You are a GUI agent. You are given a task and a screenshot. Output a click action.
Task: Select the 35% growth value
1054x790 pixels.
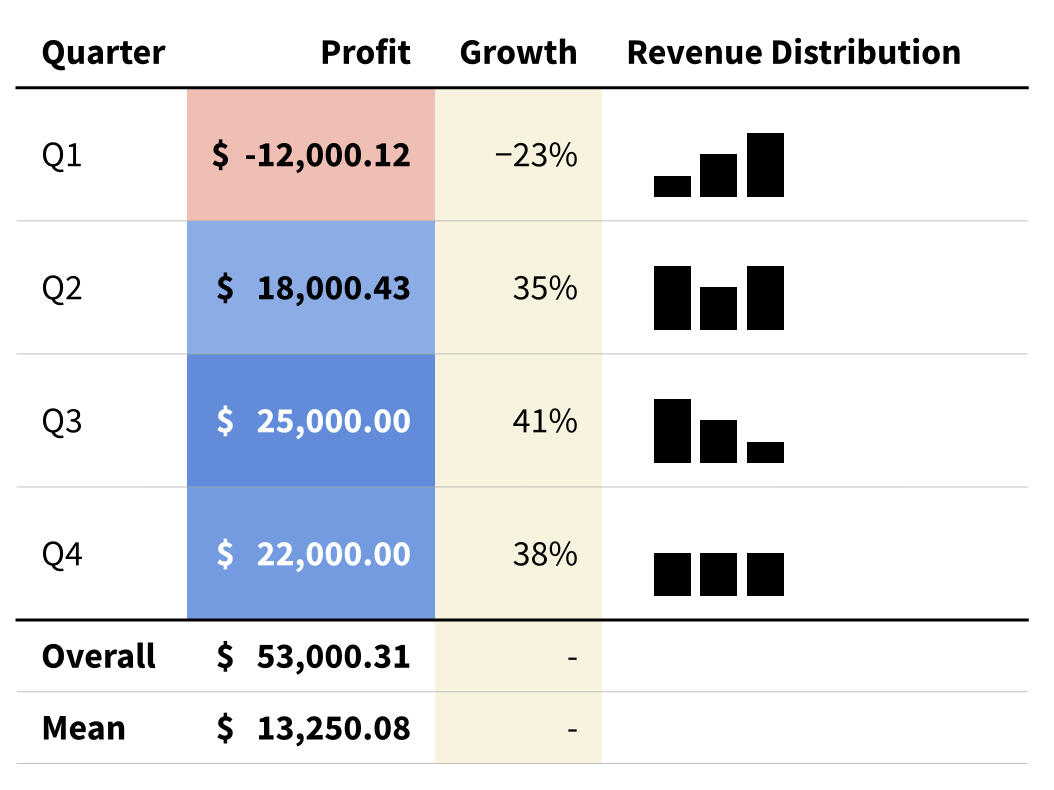544,288
